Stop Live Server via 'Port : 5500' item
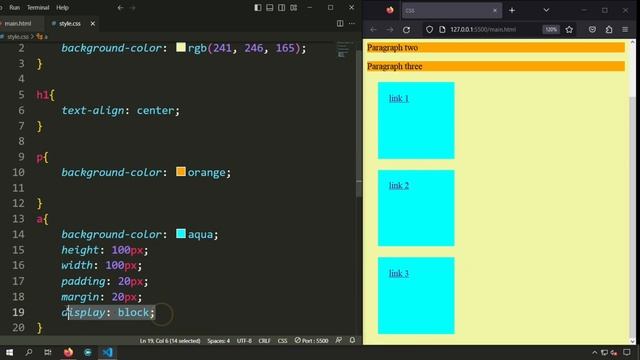This screenshot has width=640, height=360. click(311, 340)
